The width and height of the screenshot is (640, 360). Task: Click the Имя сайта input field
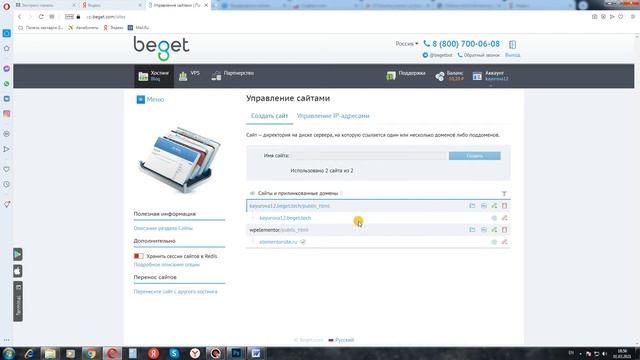tap(369, 156)
